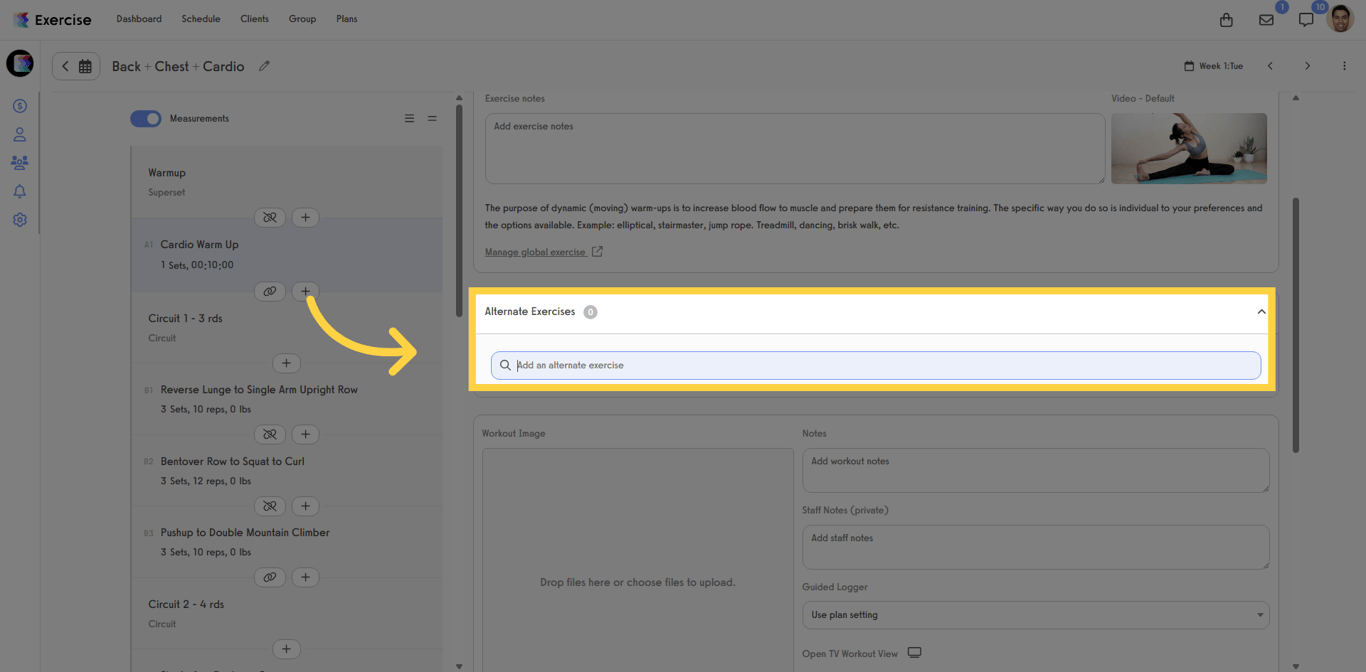Open the Manage global exercise link
Image resolution: width=1366 pixels, height=672 pixels.
pyautogui.click(x=537, y=251)
